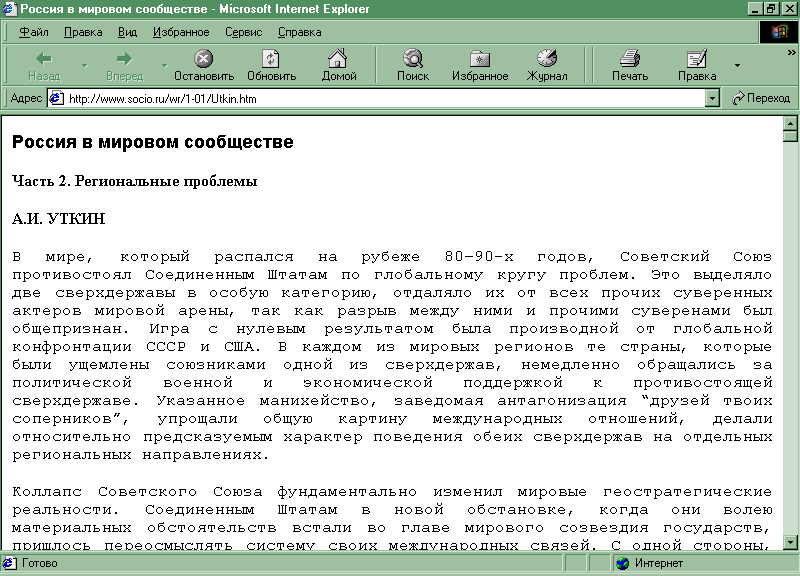Open the Search (Поиск) panel icon

412,59
